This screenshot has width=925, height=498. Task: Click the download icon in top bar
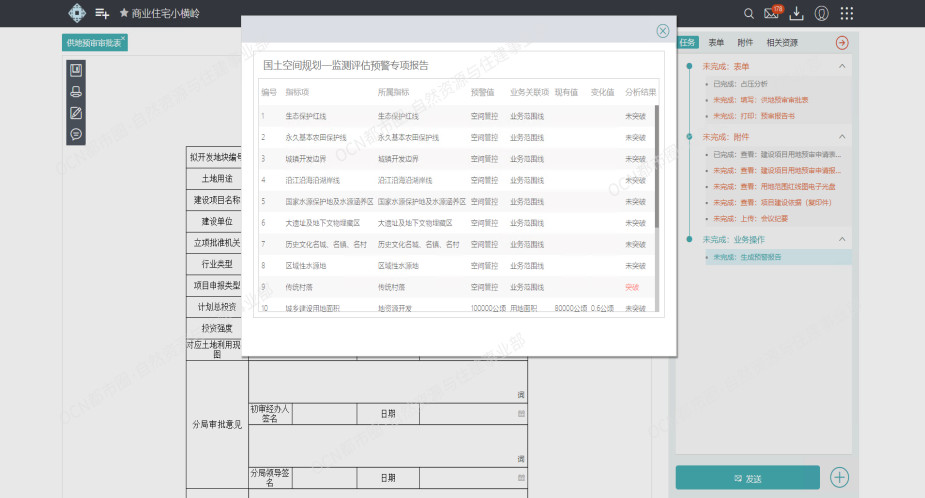point(797,13)
